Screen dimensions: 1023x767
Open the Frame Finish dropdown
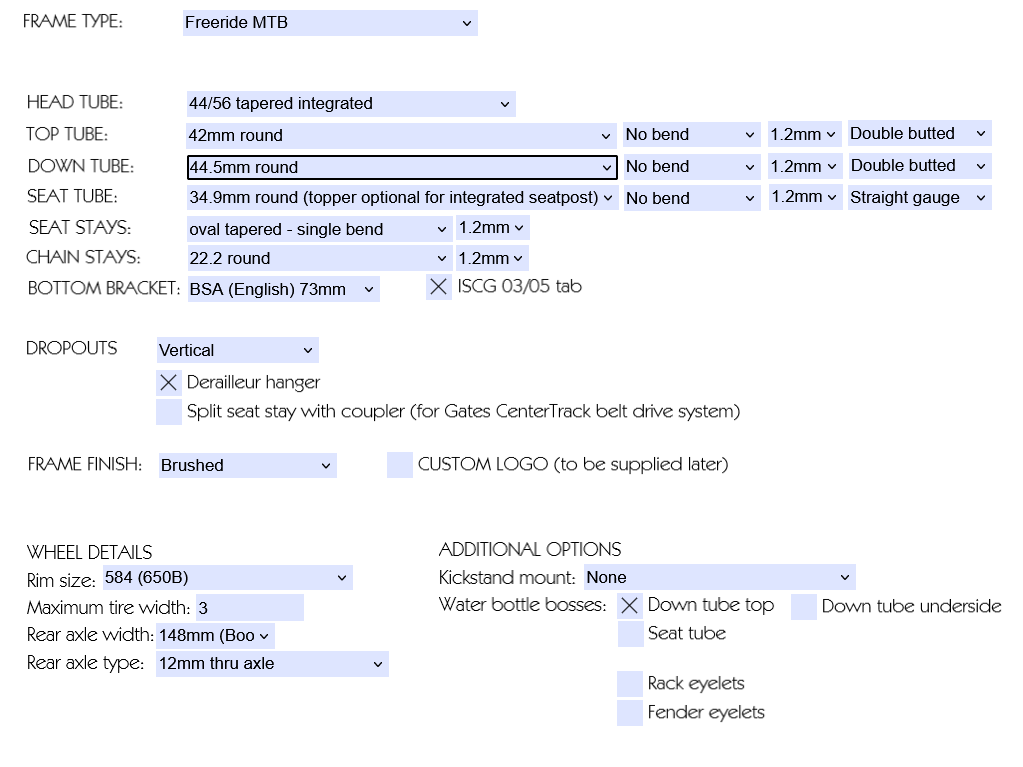coord(247,465)
